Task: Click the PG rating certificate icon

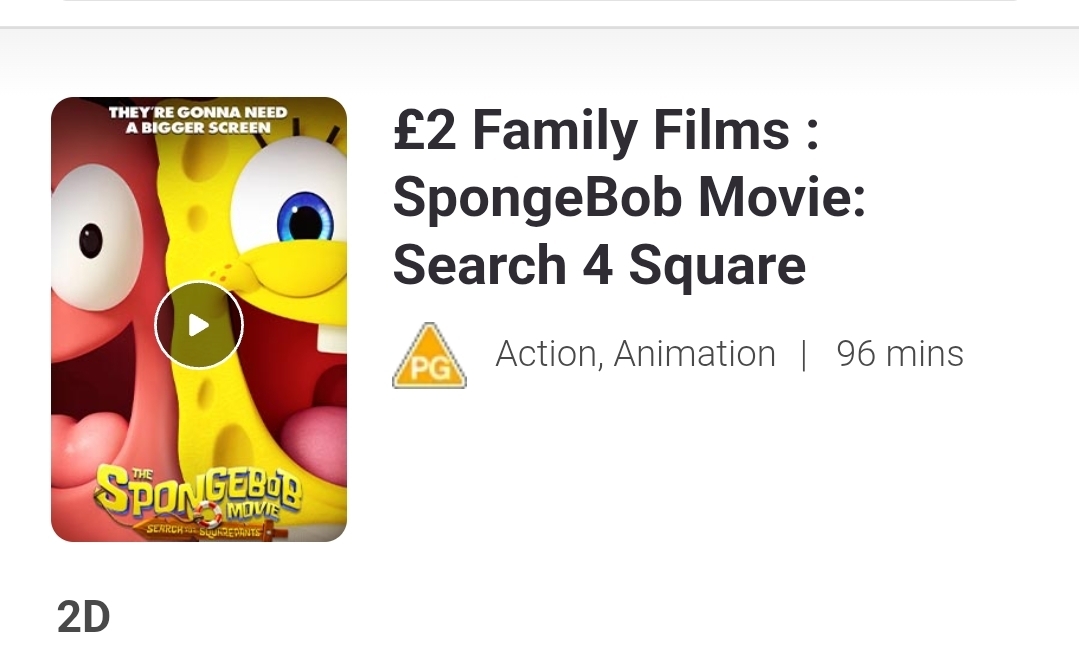Action: point(429,354)
